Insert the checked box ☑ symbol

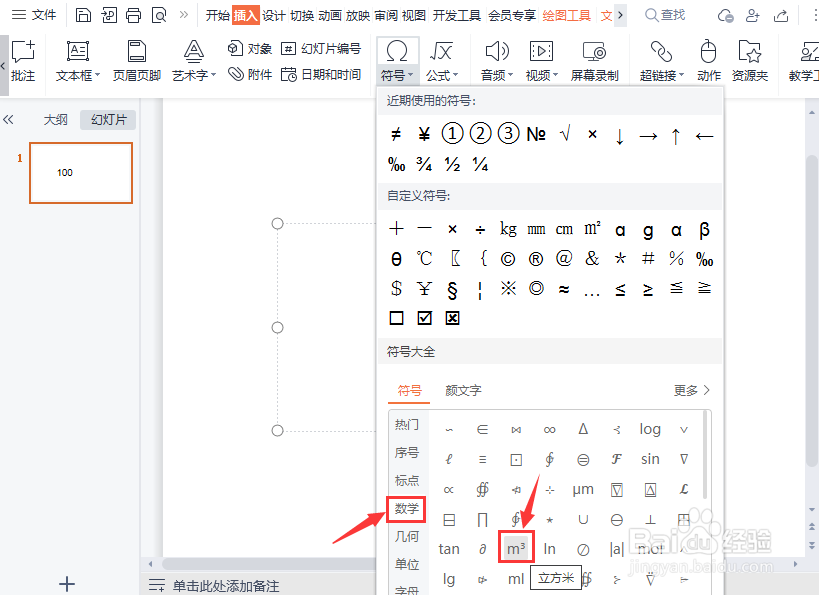click(424, 318)
